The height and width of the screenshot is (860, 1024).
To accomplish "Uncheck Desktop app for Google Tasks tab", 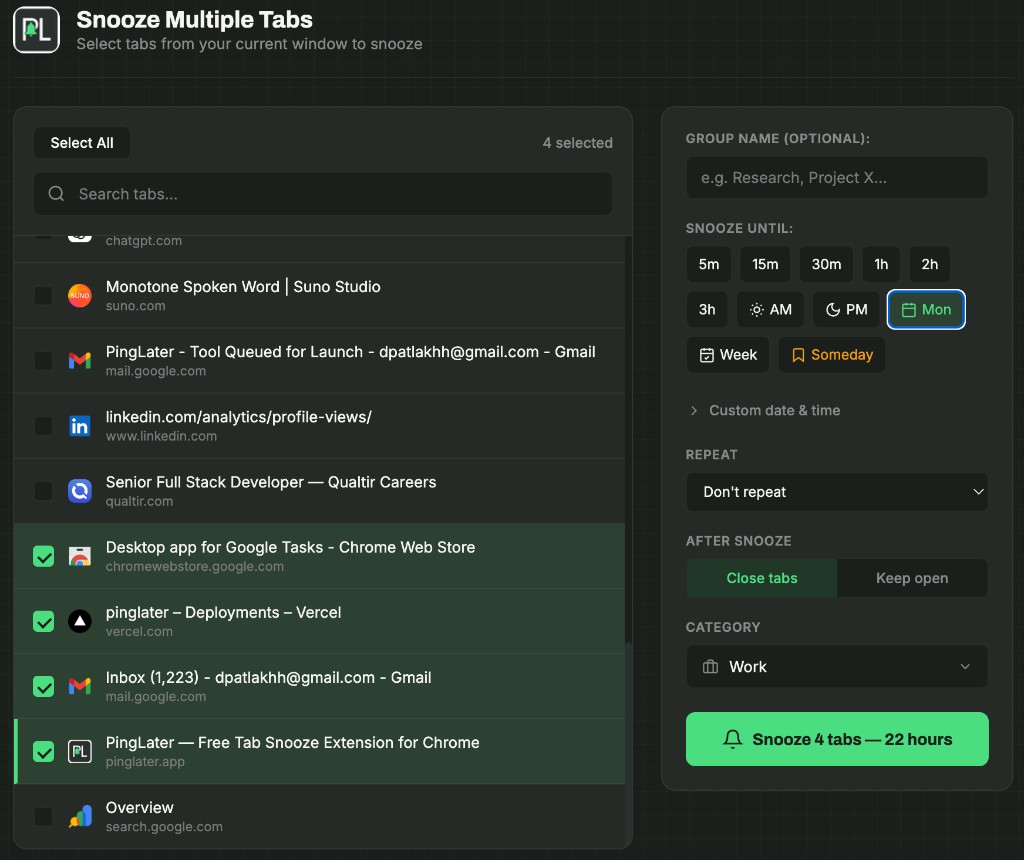I will (43, 556).
